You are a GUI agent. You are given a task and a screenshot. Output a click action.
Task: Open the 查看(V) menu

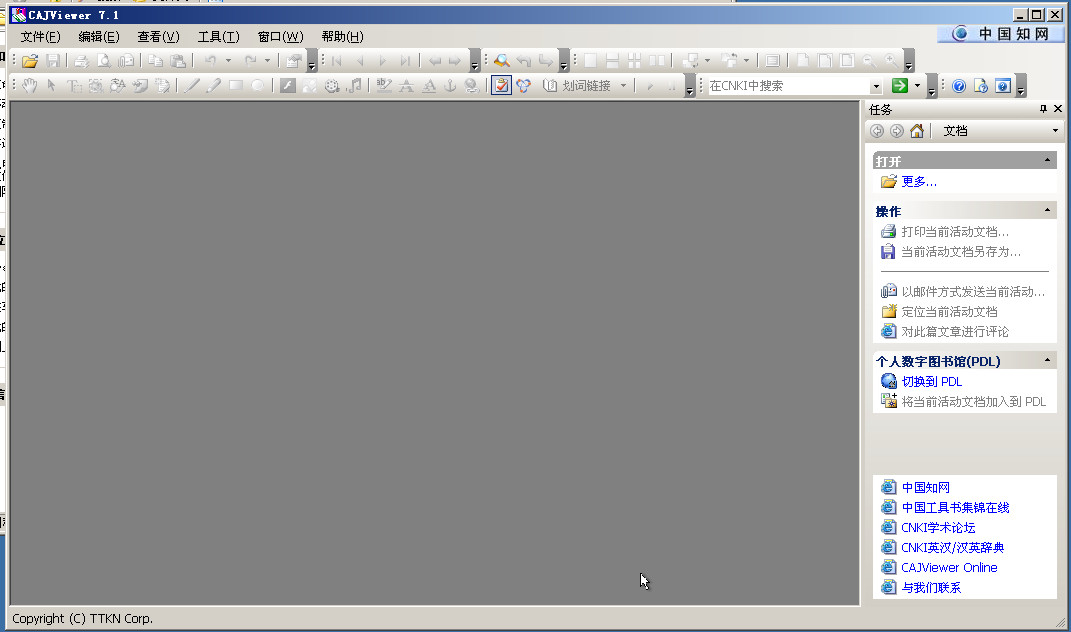pyautogui.click(x=158, y=36)
